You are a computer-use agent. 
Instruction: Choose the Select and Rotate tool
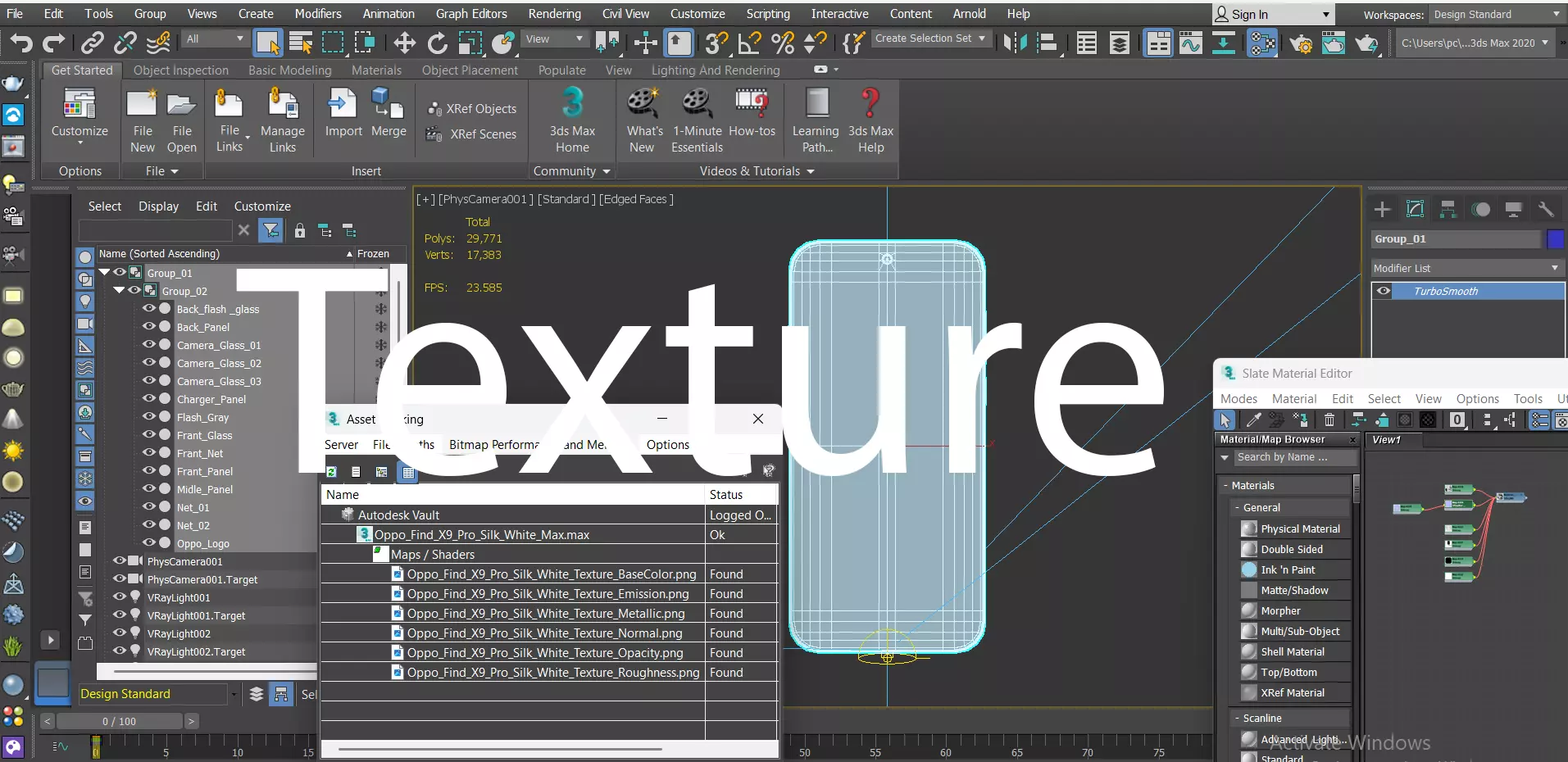[x=438, y=42]
